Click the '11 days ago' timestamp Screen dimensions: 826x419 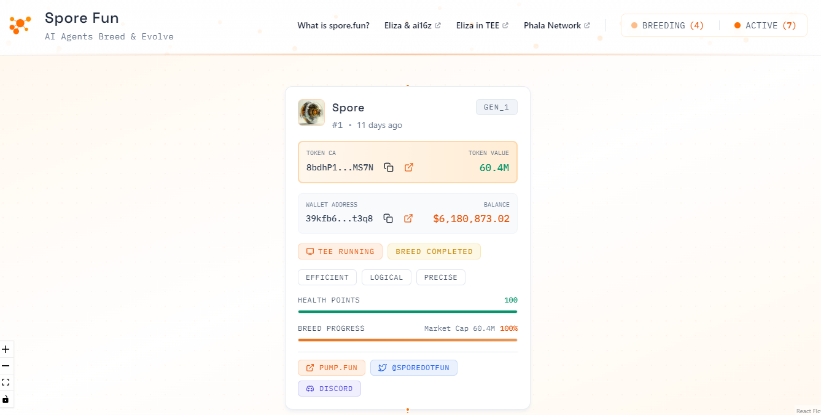tap(379, 125)
